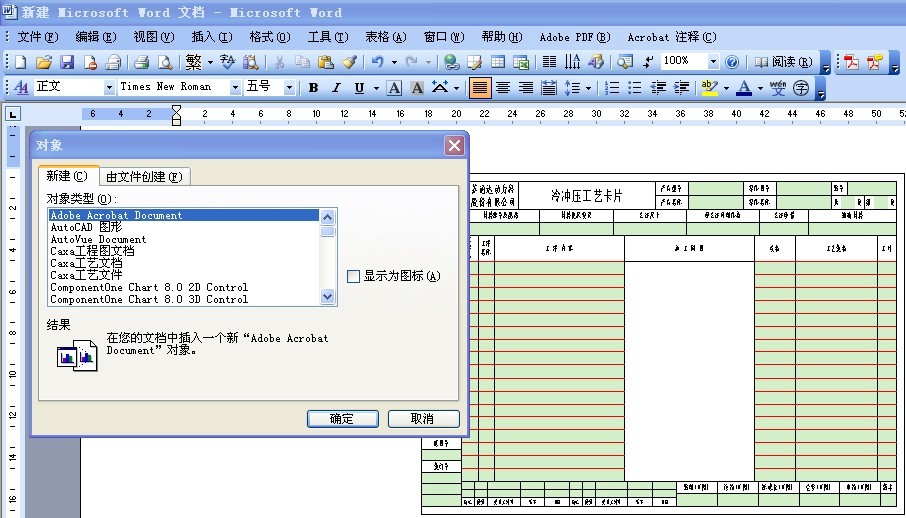Click the numbered list icon

(612, 88)
